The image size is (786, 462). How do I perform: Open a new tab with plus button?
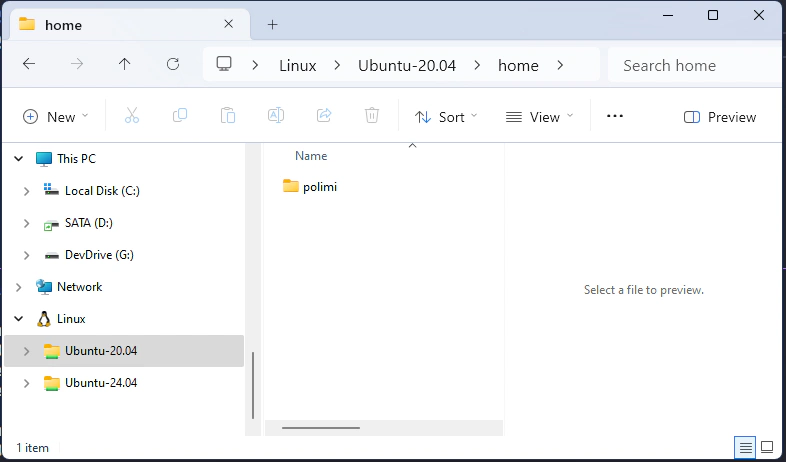tap(272, 25)
